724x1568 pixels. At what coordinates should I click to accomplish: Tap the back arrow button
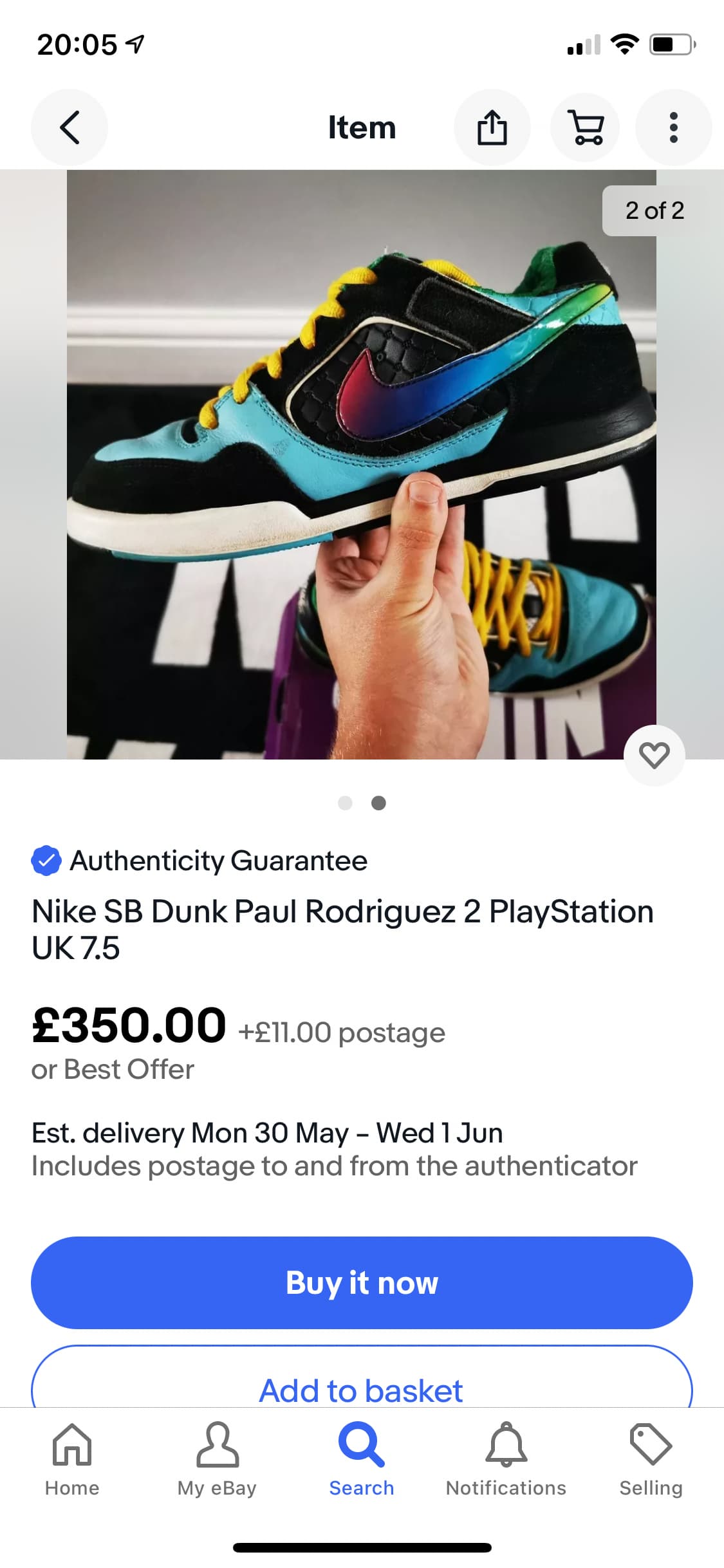[70, 127]
